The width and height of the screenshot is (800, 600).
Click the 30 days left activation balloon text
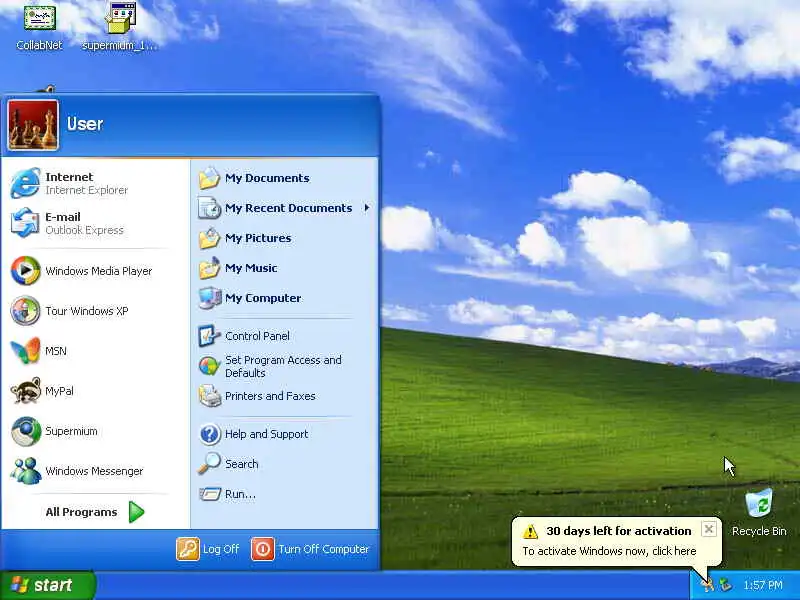618,531
